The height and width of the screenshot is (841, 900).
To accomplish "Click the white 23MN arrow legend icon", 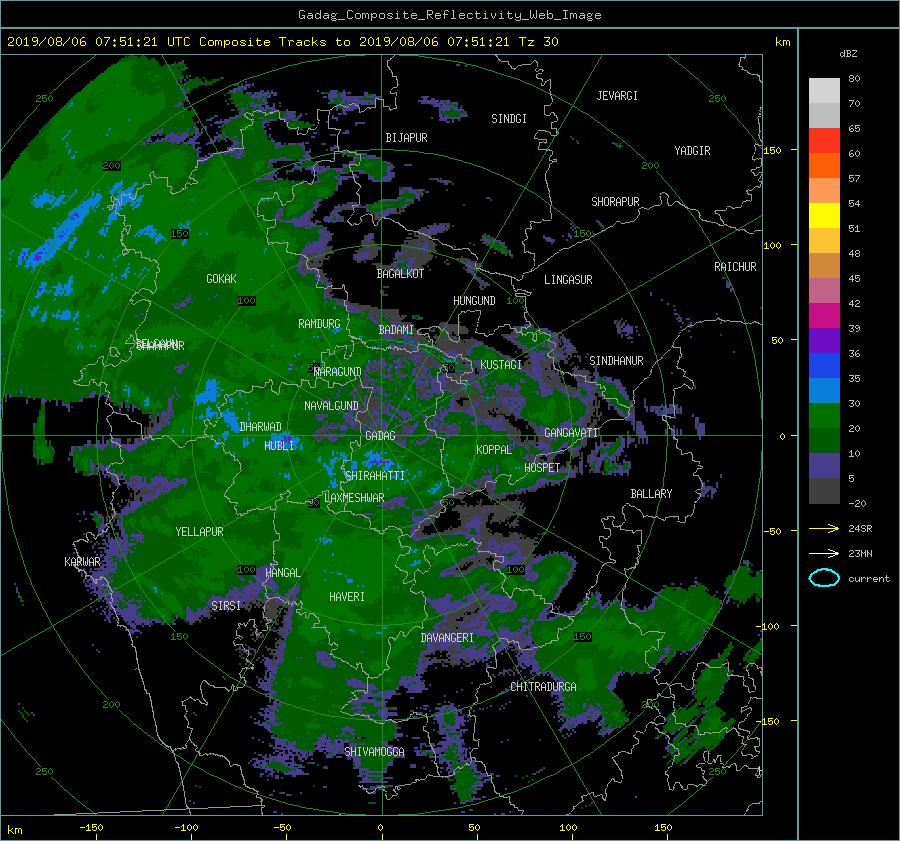I will pyautogui.click(x=824, y=553).
